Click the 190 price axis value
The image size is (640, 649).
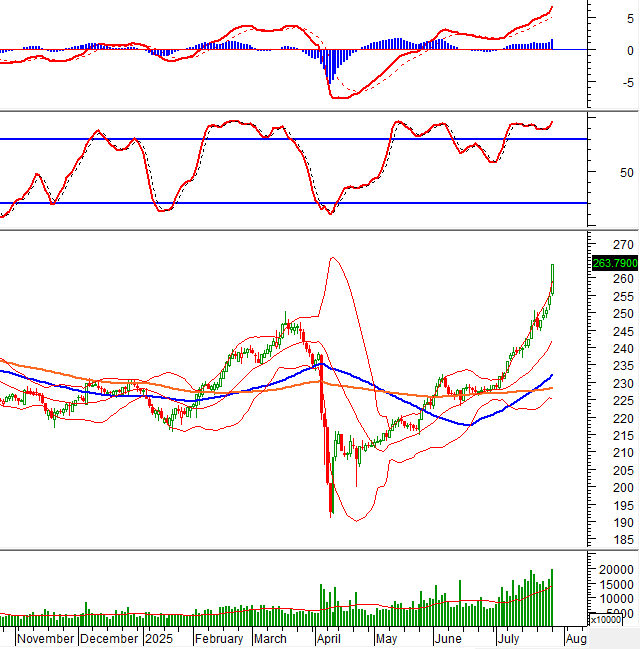[x=623, y=523]
